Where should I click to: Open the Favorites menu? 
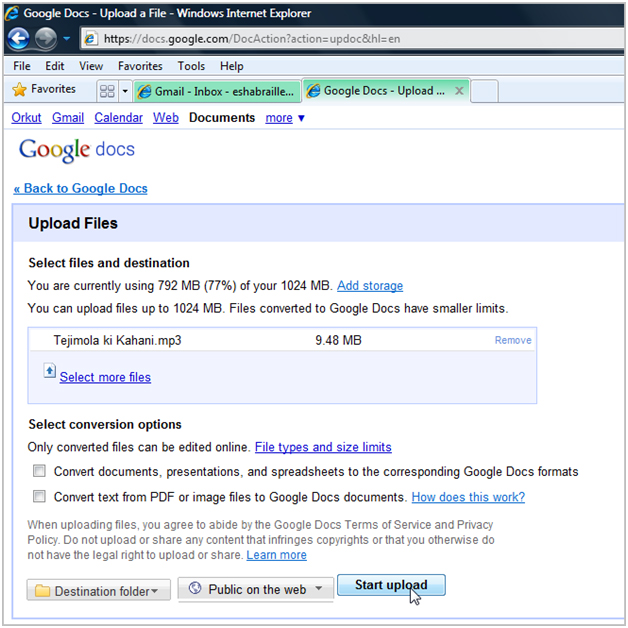tap(140, 66)
